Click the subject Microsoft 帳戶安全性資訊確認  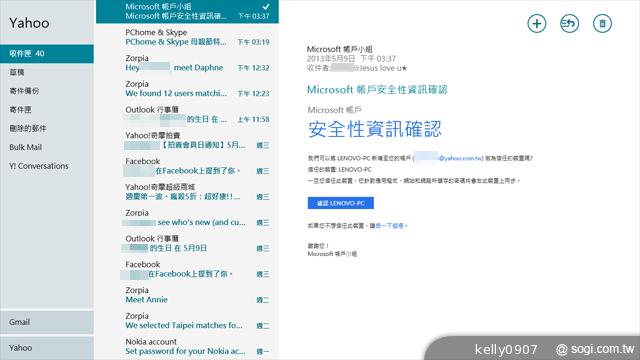(377, 90)
